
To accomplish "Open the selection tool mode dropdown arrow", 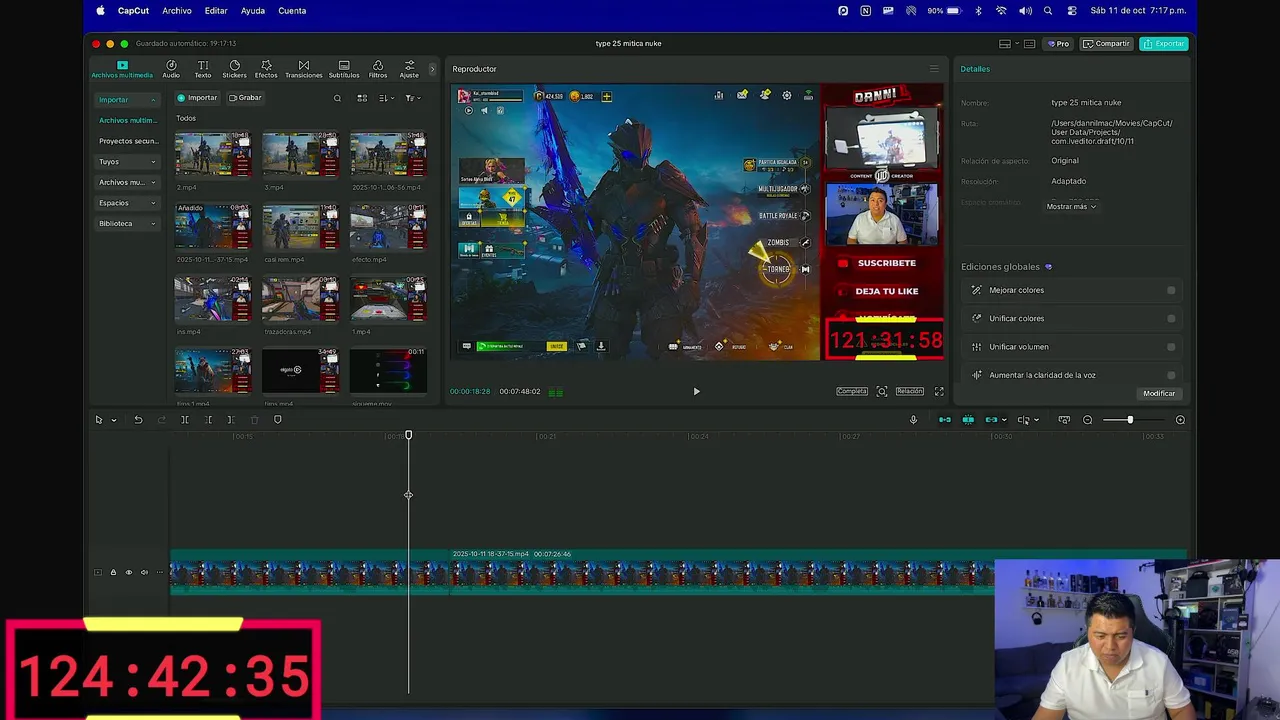I will [x=113, y=420].
